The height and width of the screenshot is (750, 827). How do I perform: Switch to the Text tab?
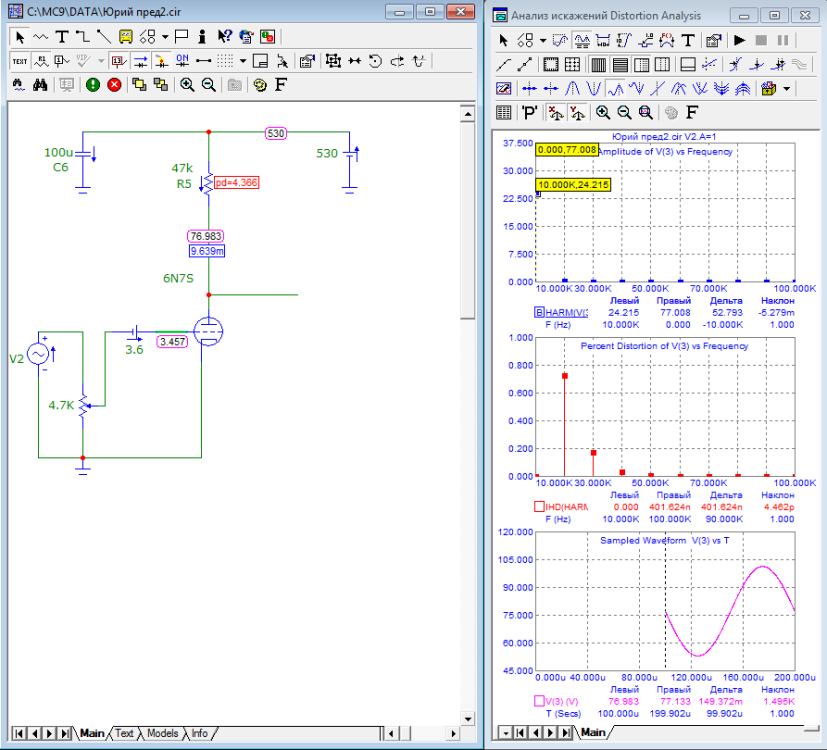click(x=124, y=733)
